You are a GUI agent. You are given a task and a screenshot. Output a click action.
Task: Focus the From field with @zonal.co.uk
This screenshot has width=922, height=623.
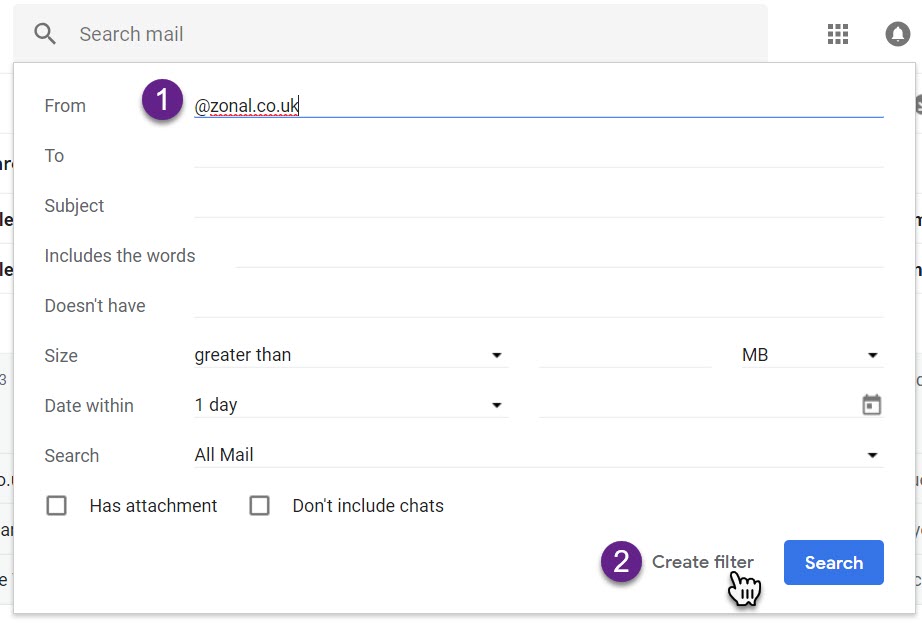click(x=539, y=106)
